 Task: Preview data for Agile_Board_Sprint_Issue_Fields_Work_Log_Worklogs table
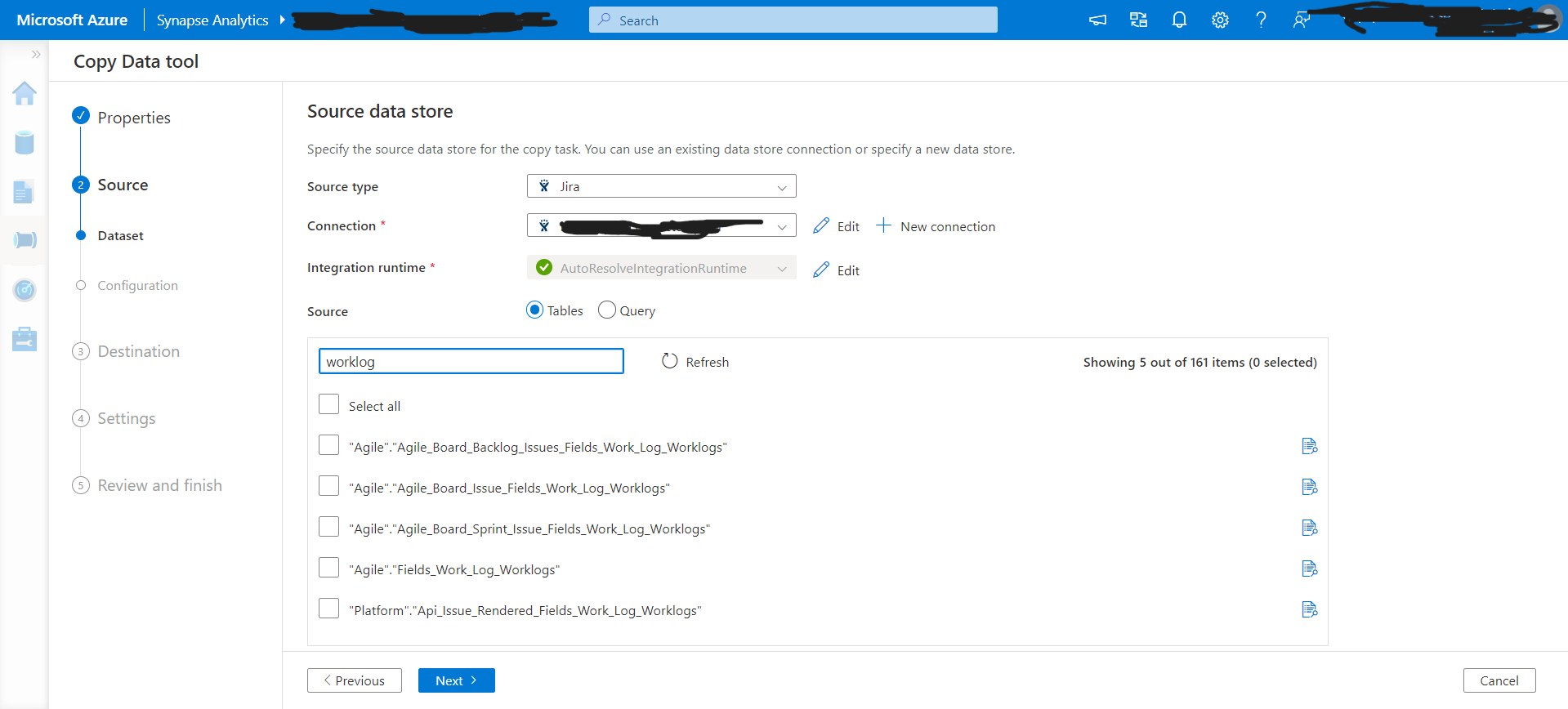pos(1309,528)
